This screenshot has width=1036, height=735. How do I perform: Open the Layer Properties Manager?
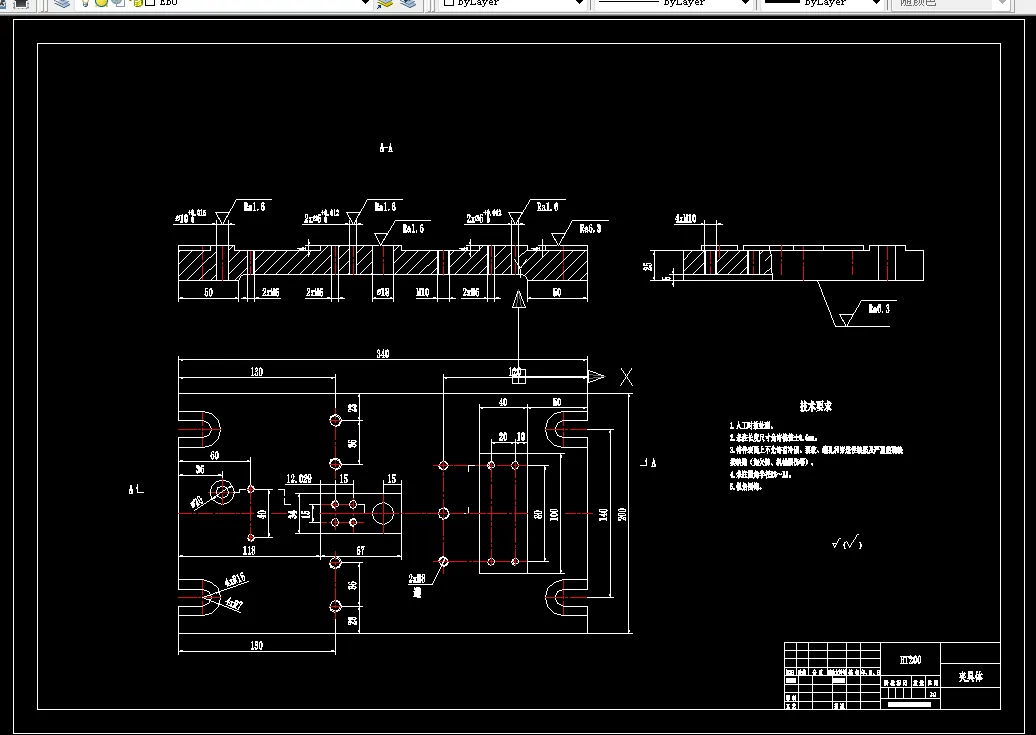[x=62, y=3]
